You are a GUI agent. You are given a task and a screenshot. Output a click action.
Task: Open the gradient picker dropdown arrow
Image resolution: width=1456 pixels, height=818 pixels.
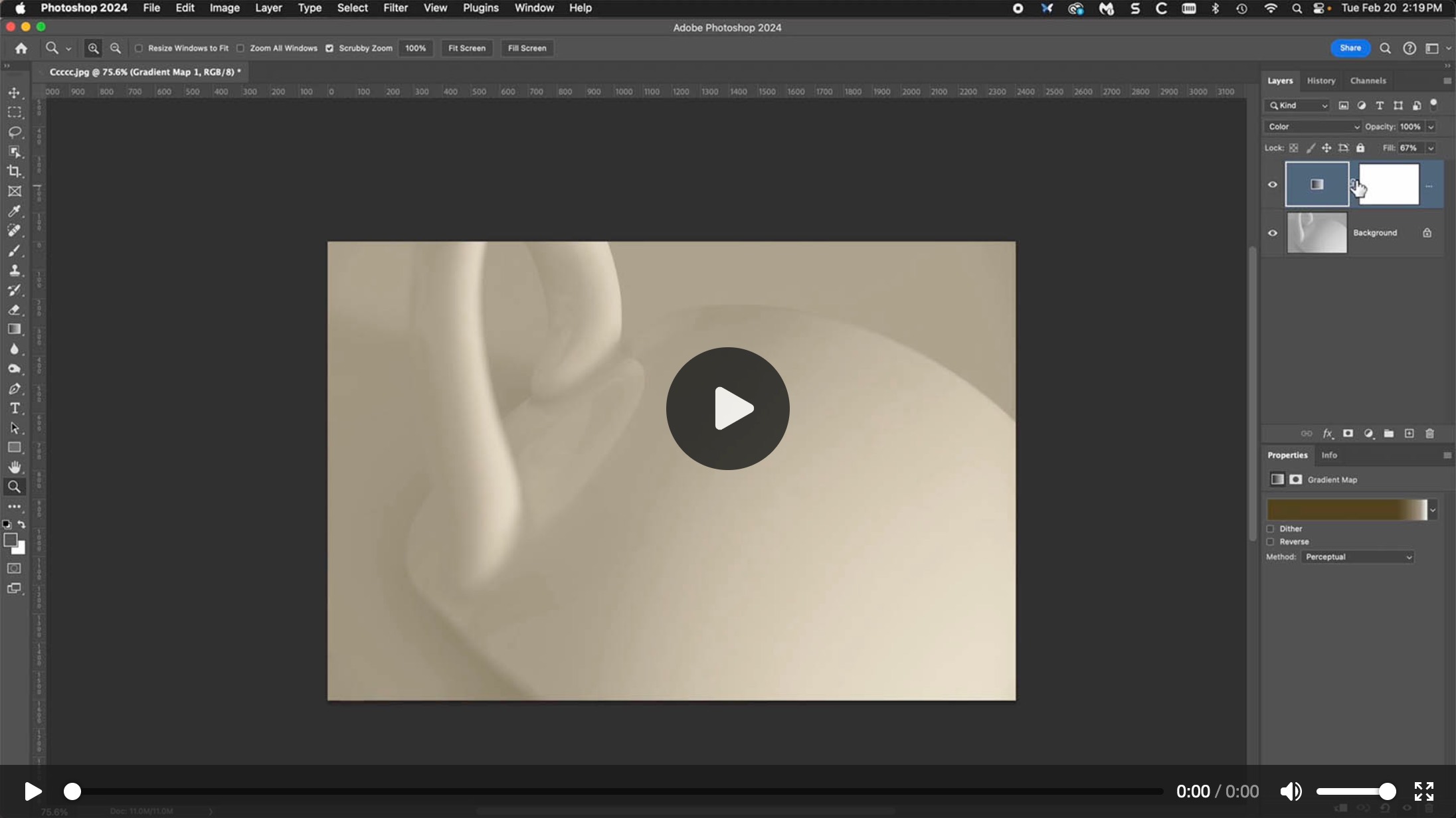1433,510
